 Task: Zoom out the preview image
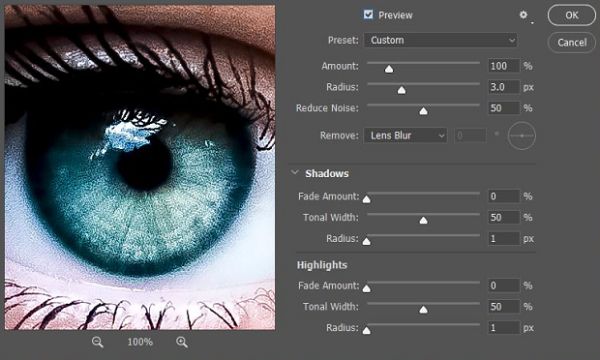pos(98,342)
